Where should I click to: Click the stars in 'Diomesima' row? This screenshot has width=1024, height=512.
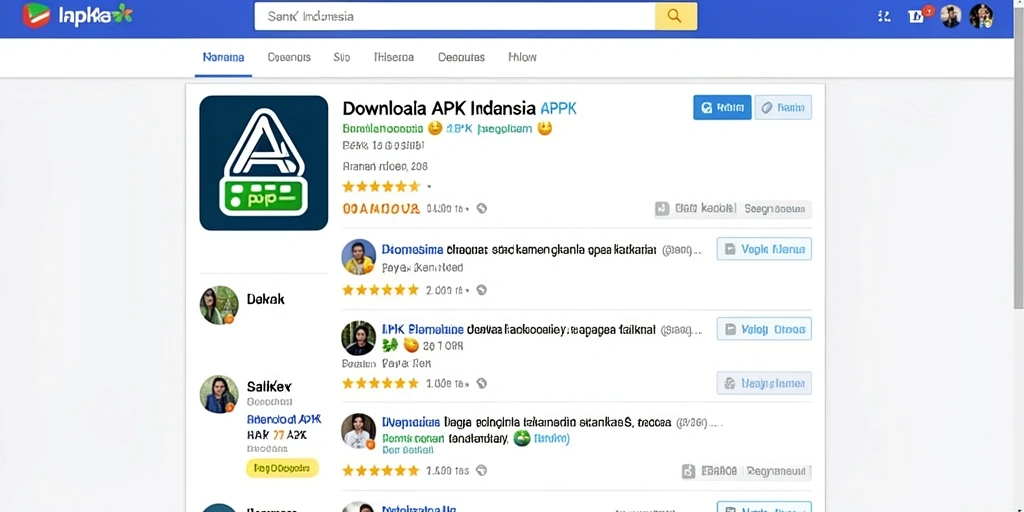(x=380, y=290)
